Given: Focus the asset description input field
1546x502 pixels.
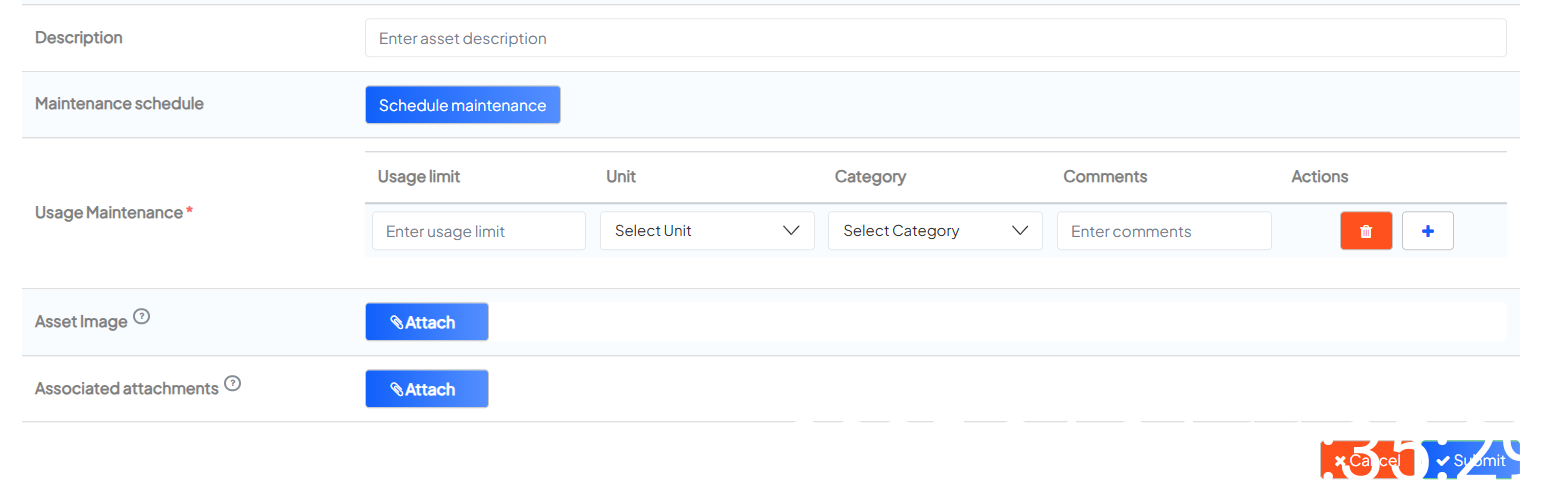Looking at the screenshot, I should tap(935, 39).
